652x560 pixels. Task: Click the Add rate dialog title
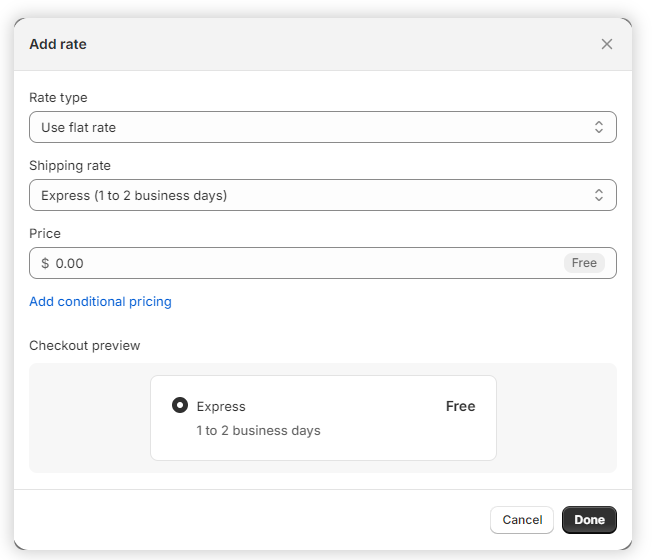(58, 44)
